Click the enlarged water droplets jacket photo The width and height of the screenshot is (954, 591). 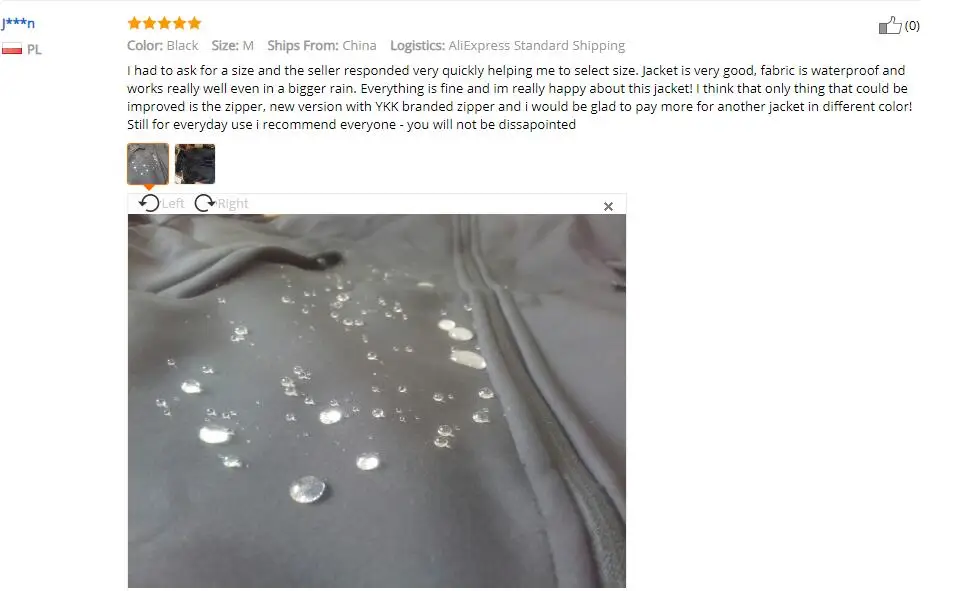pos(377,400)
